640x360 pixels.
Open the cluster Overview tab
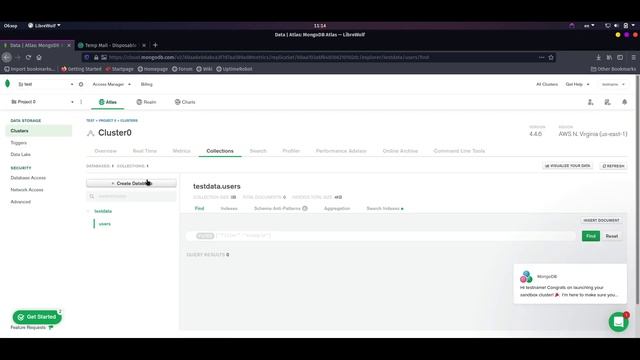(x=105, y=151)
